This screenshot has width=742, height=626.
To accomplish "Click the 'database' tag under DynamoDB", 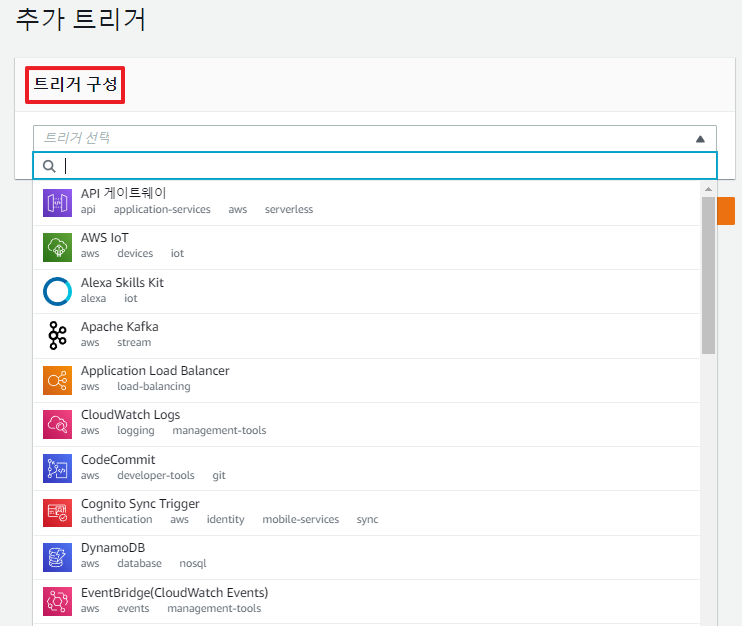I will 139,563.
